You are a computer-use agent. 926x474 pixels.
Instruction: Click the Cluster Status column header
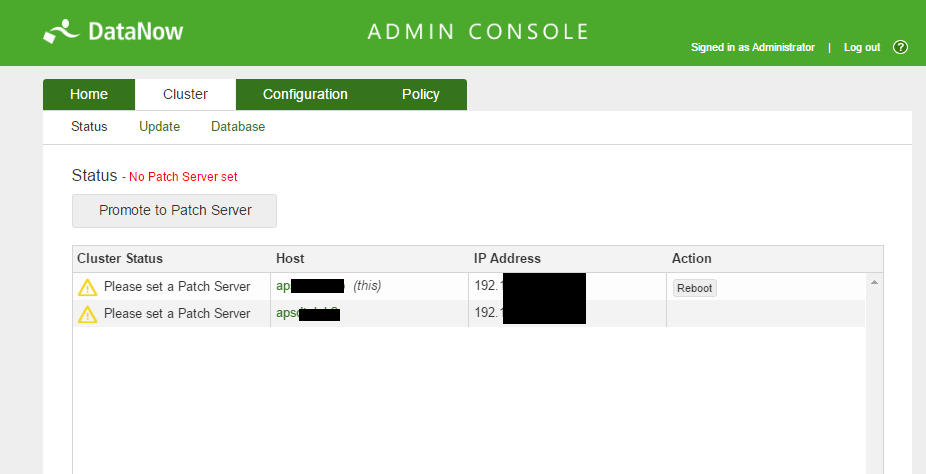click(120, 259)
